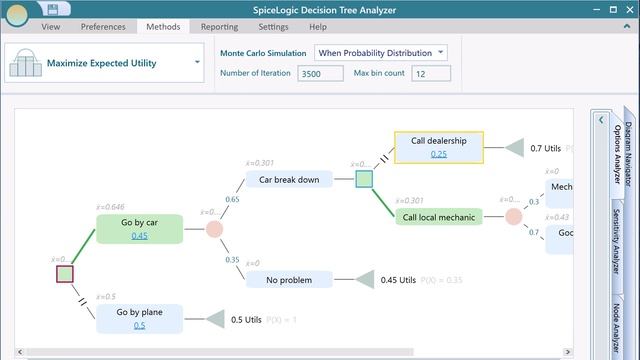The width and height of the screenshot is (640, 360).
Task: Click the payoff triangle beside 0.45 Utils
Action: click(x=365, y=280)
